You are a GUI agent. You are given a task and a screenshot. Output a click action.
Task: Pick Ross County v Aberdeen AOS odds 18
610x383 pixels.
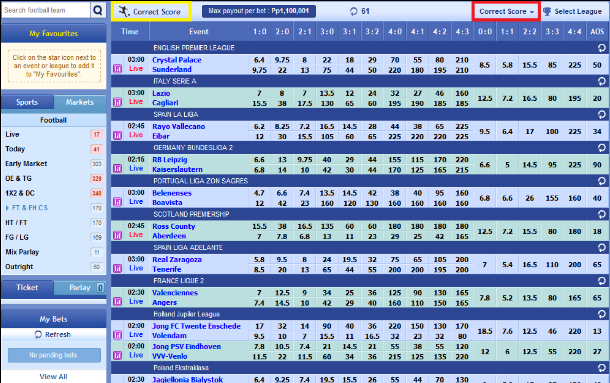click(x=597, y=232)
